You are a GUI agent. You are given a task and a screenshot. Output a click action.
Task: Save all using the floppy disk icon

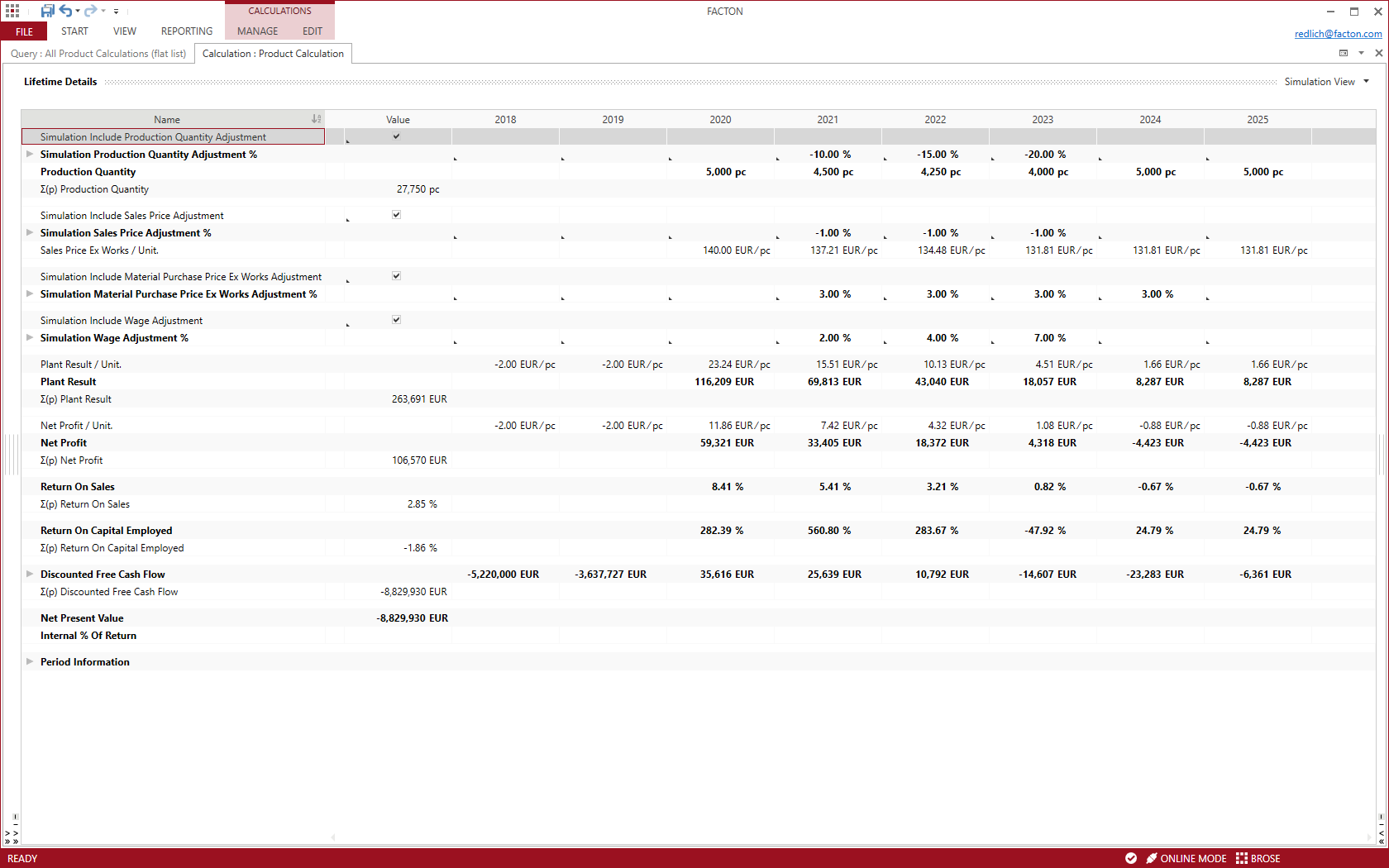[x=48, y=11]
